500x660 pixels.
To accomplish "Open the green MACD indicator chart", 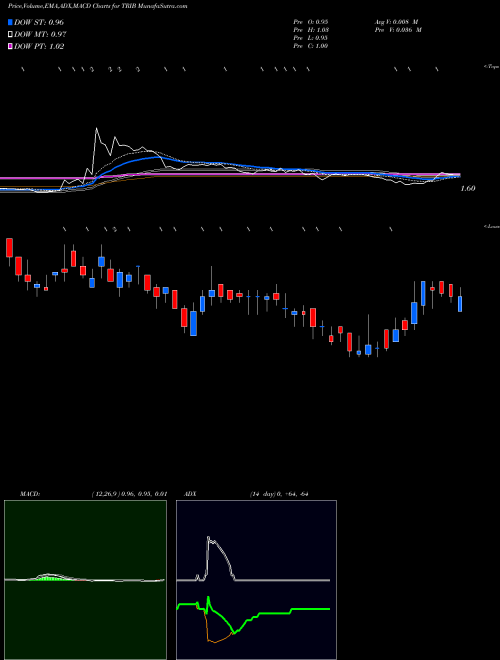I will pos(85,580).
